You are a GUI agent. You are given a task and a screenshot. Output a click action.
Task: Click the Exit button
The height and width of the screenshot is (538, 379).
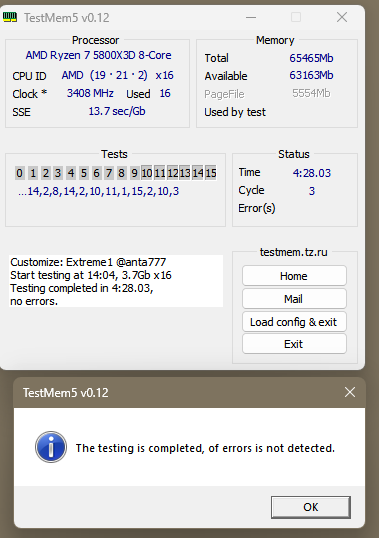(294, 344)
